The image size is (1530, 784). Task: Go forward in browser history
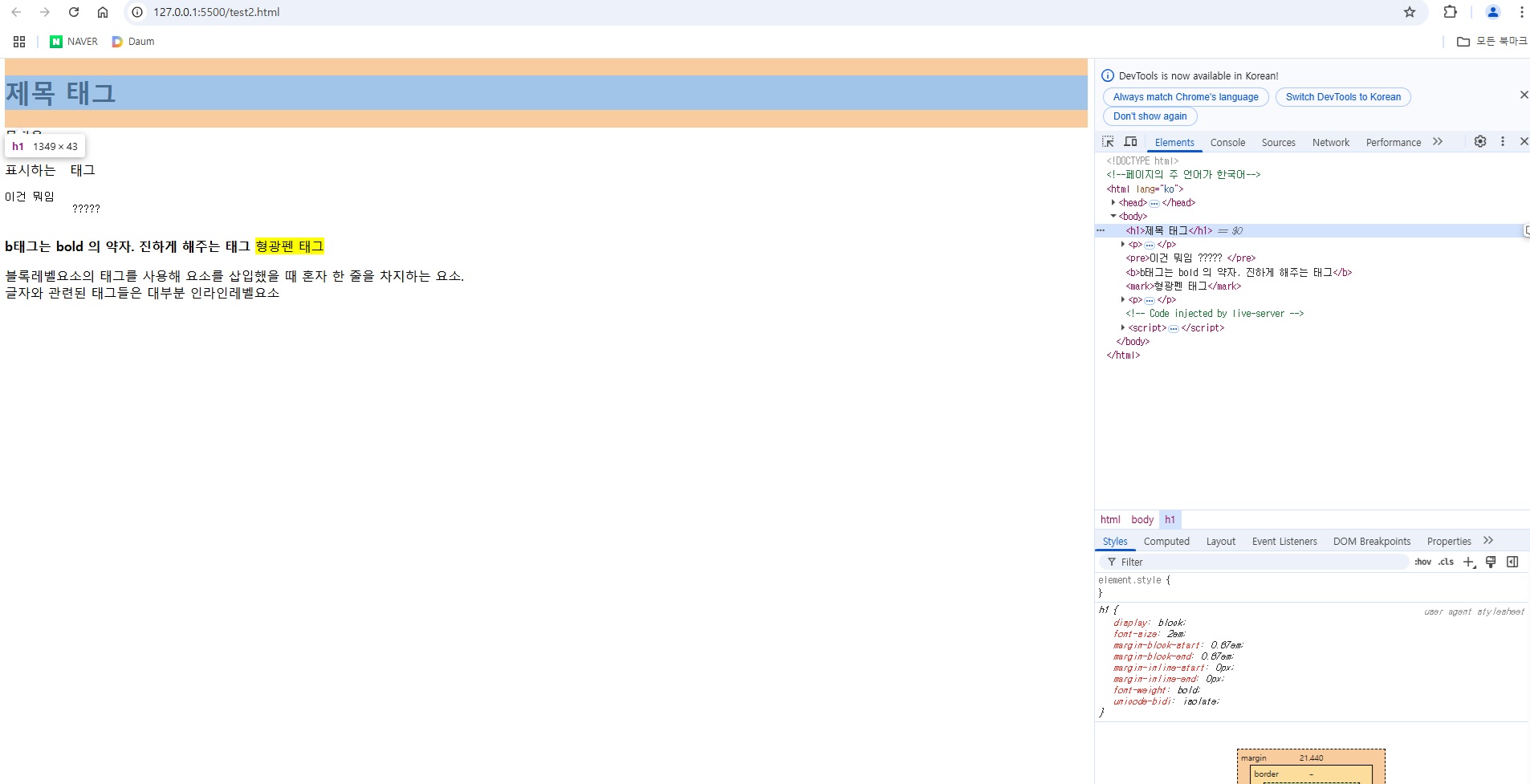pyautogui.click(x=45, y=12)
